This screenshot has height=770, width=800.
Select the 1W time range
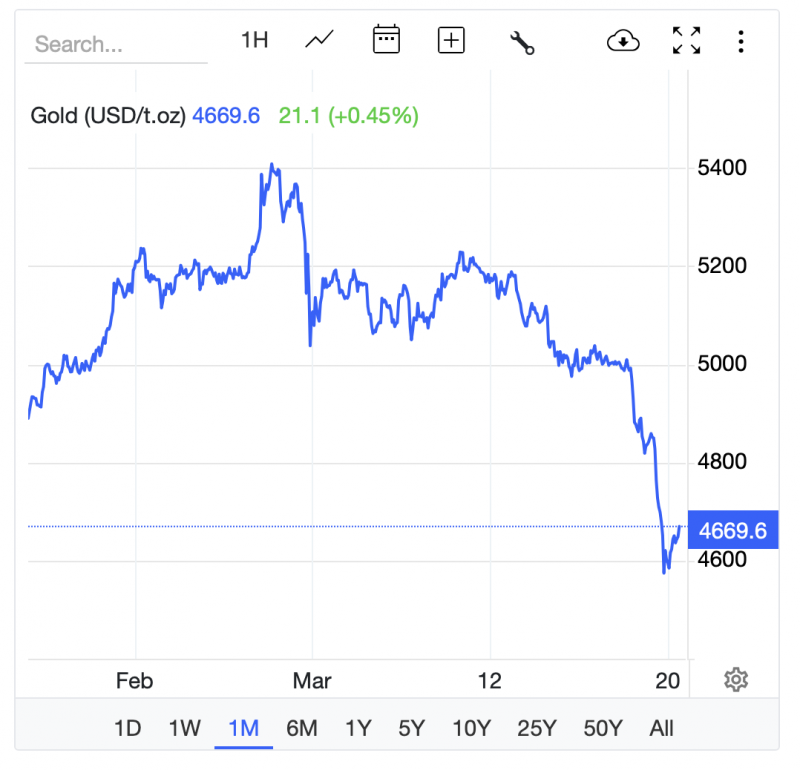pyautogui.click(x=184, y=728)
